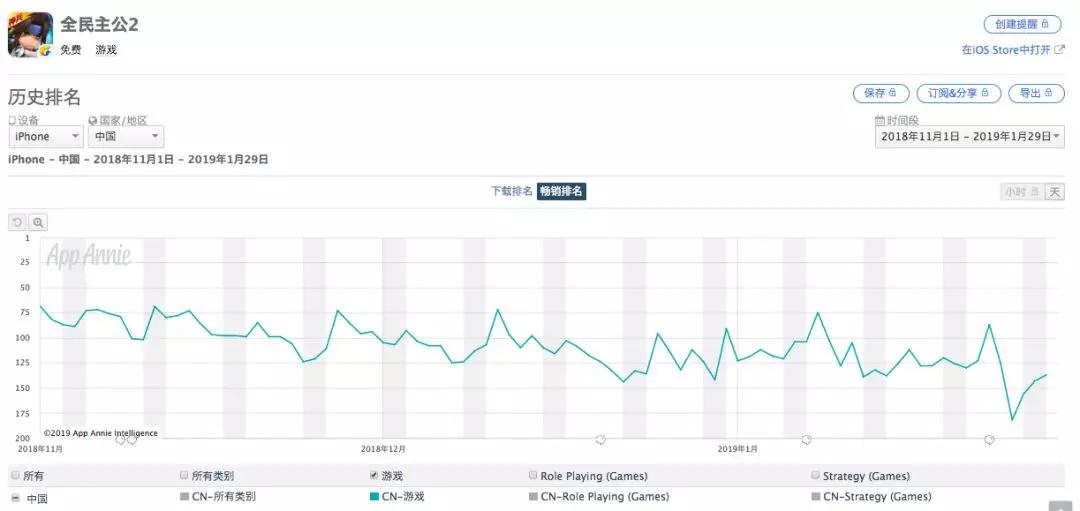
Task: Switch granularity to 小时
Action: (1021, 192)
